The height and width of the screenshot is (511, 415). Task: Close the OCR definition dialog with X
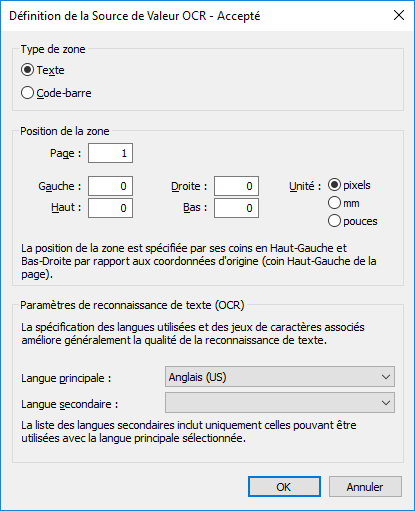(399, 15)
